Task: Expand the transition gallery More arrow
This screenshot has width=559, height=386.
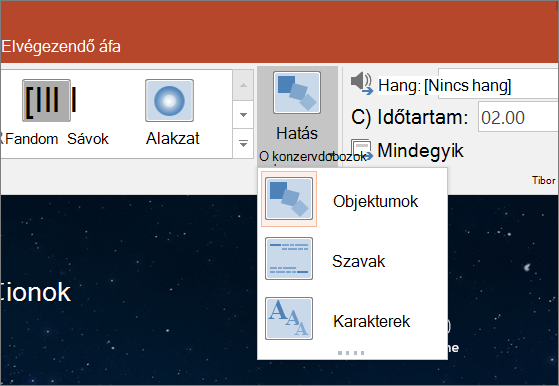Action: [243, 144]
